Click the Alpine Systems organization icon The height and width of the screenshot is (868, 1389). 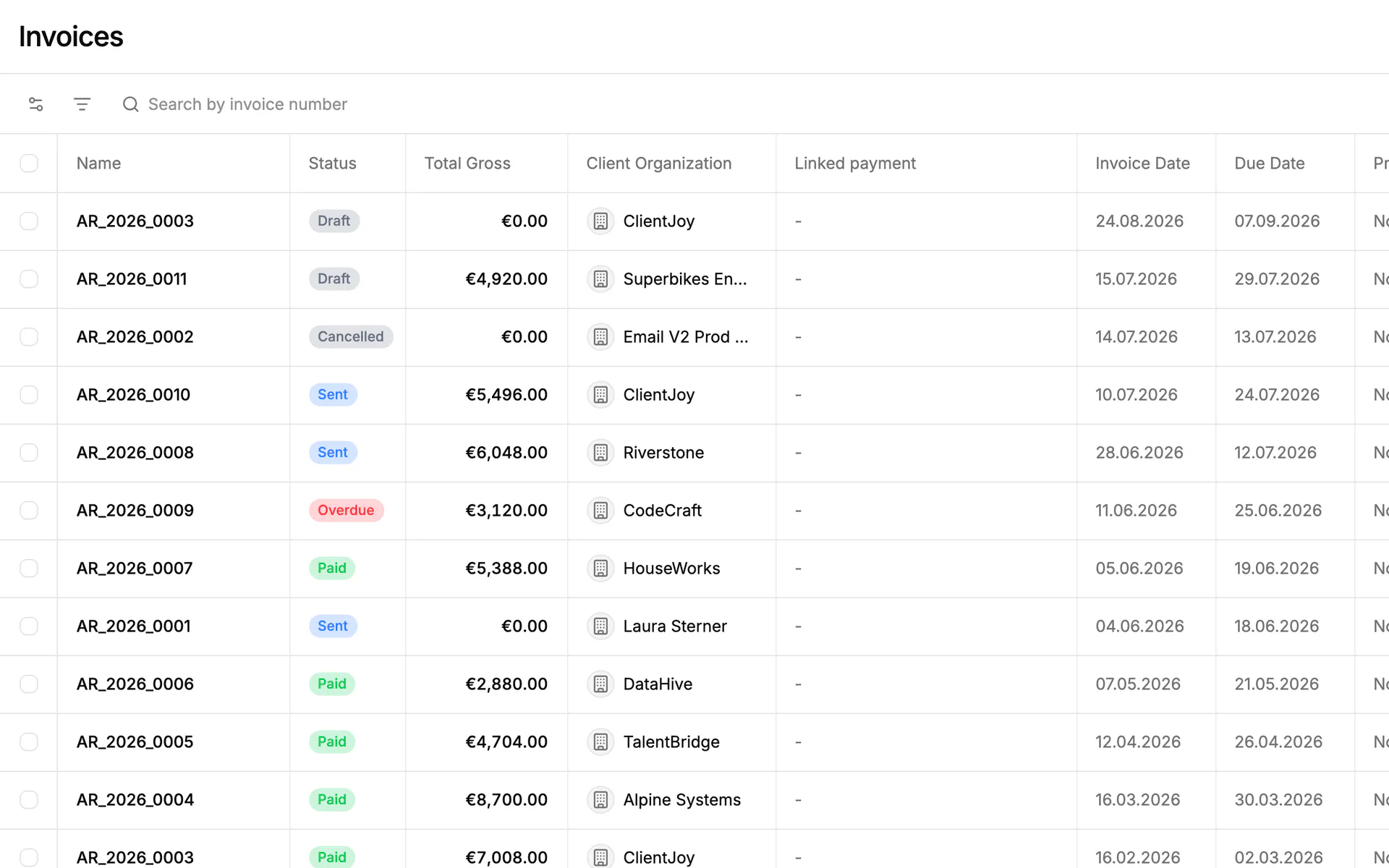[600, 800]
